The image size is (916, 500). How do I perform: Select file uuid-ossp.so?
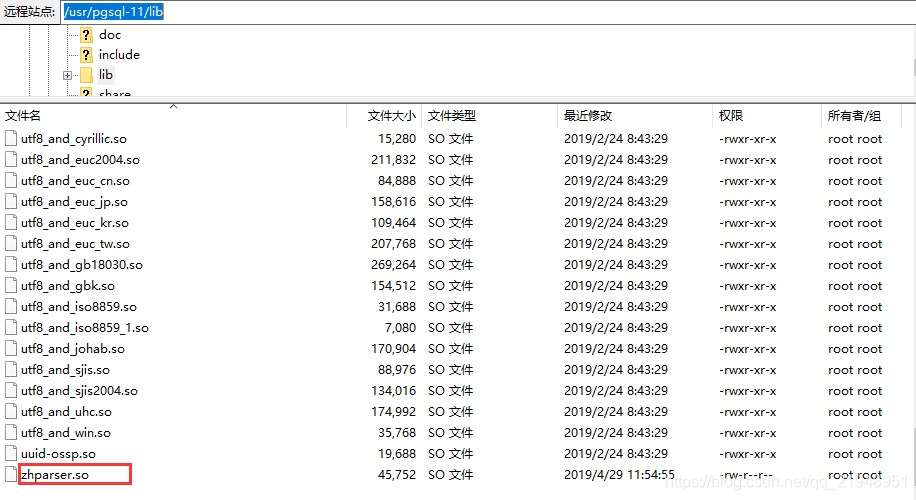[x=58, y=454]
